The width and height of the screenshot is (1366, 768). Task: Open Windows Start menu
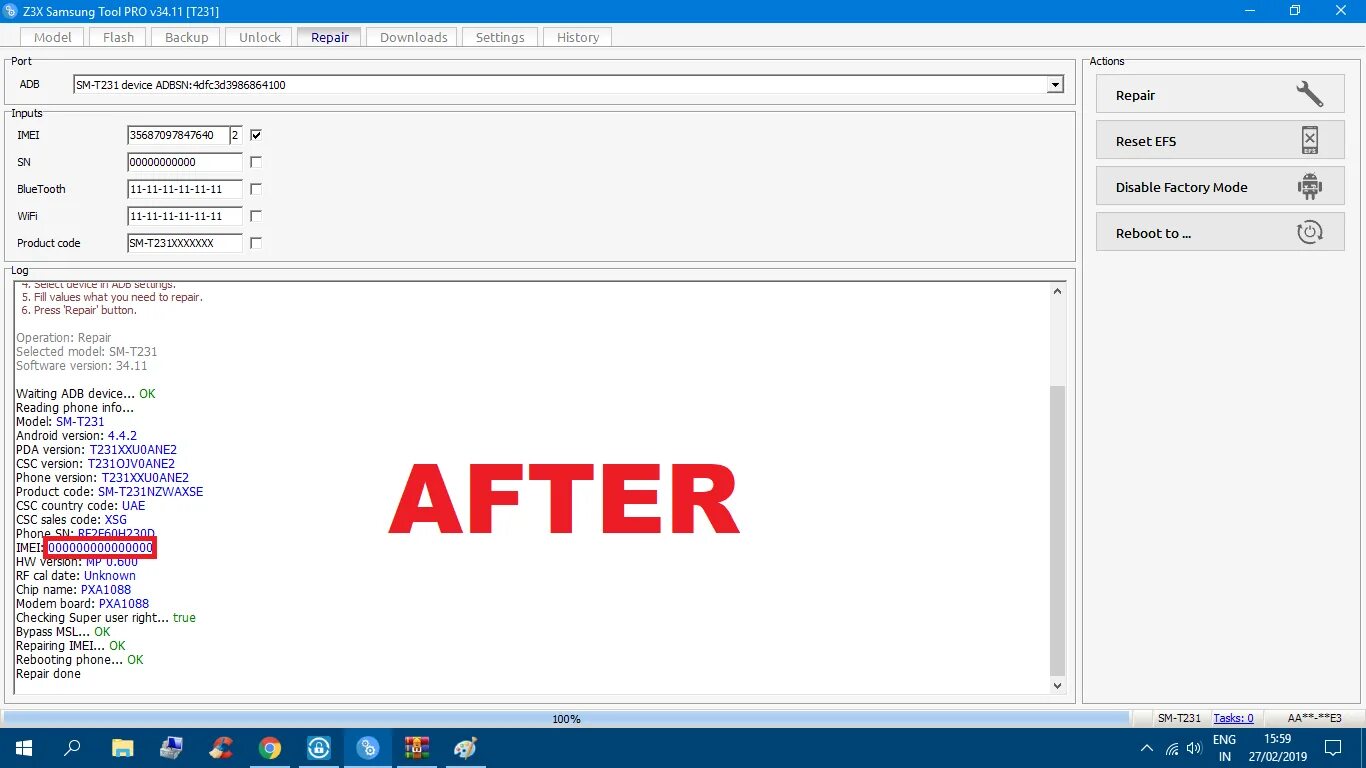24,748
